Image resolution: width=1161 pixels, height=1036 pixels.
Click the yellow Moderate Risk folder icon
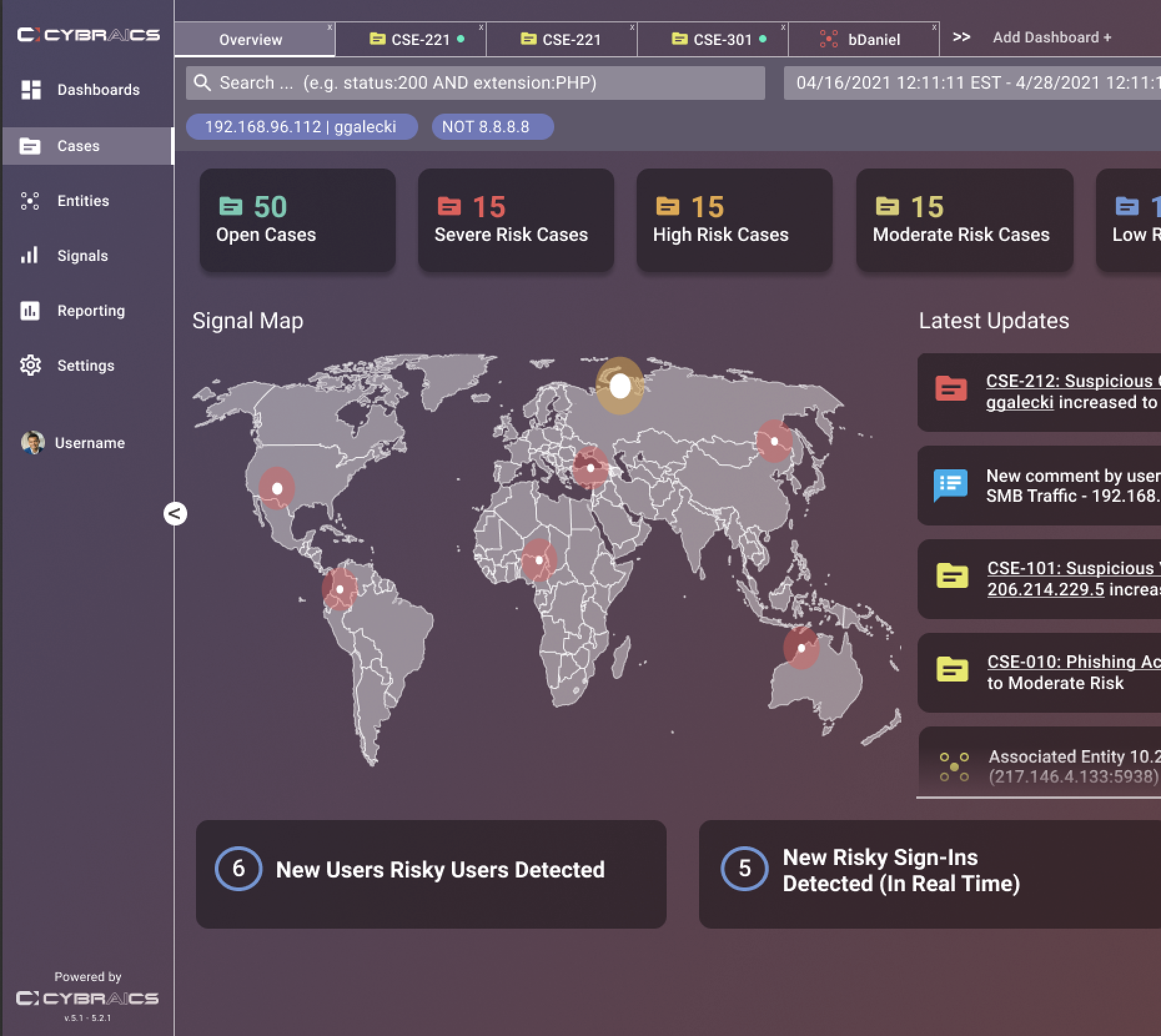click(888, 206)
